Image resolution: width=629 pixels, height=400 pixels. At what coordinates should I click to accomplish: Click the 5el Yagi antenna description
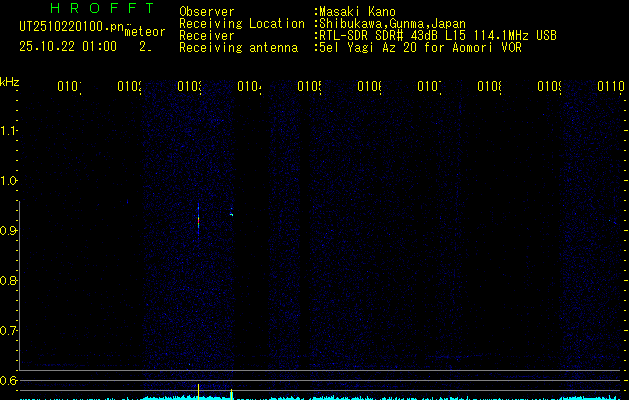[x=420, y=48]
